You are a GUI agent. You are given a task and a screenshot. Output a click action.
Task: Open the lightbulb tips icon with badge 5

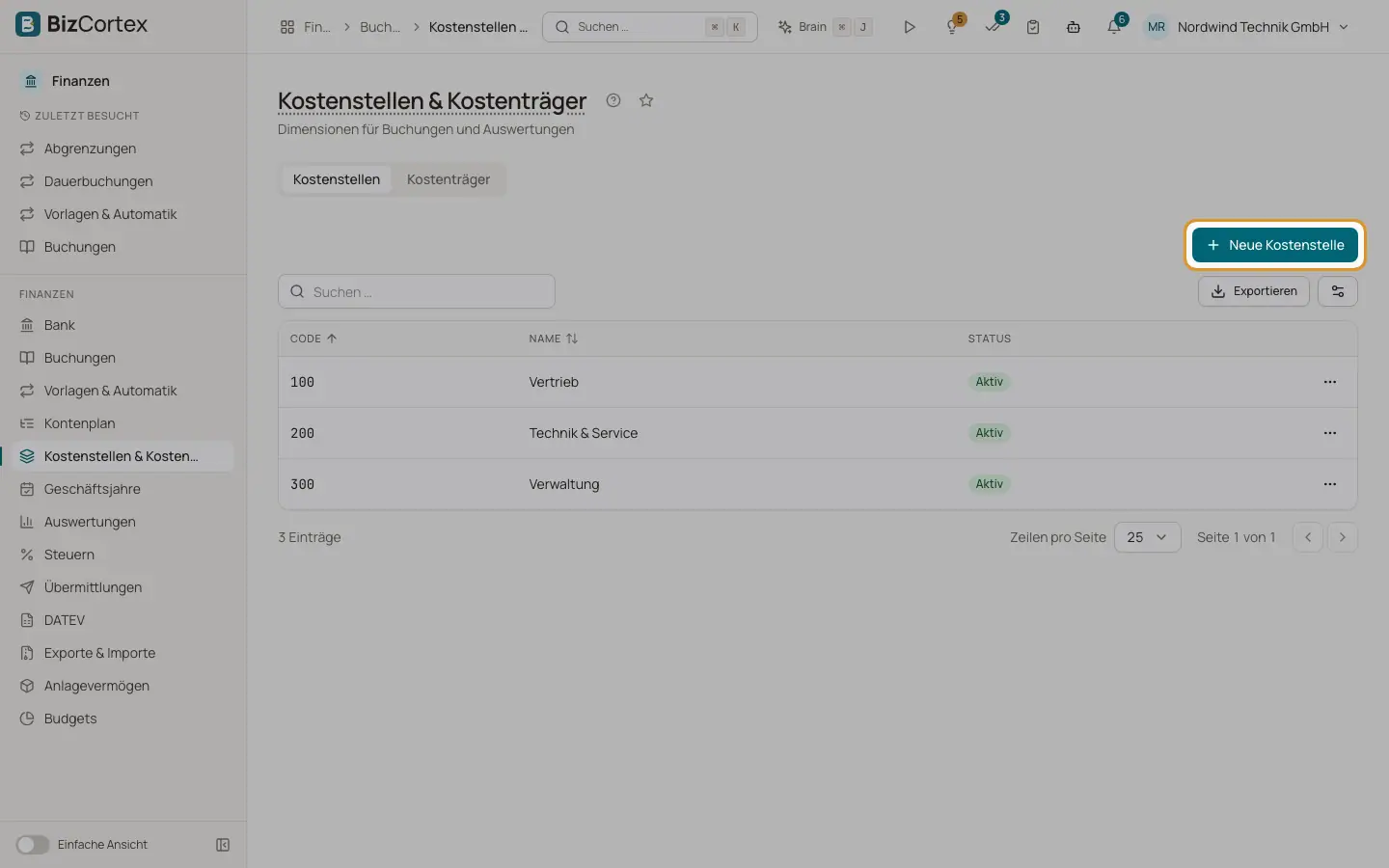click(953, 27)
